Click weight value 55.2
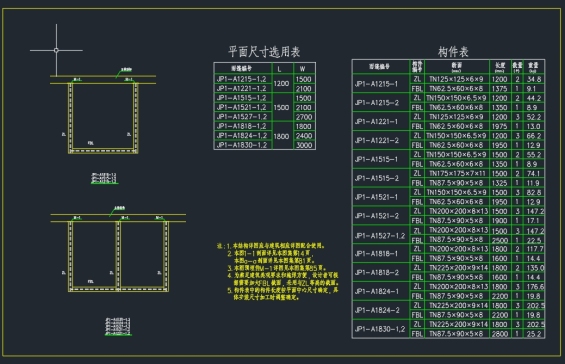The height and width of the screenshot is (364, 565). (x=534, y=155)
